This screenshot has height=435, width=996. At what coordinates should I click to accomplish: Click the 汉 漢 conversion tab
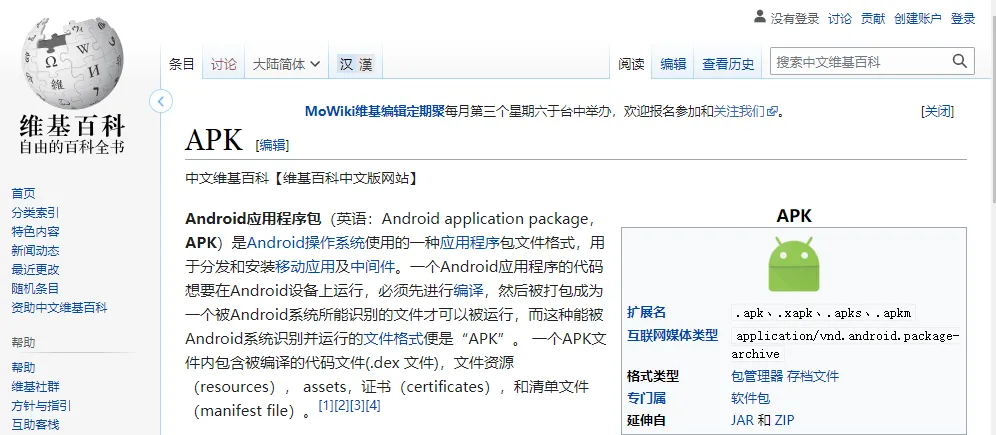point(356,64)
